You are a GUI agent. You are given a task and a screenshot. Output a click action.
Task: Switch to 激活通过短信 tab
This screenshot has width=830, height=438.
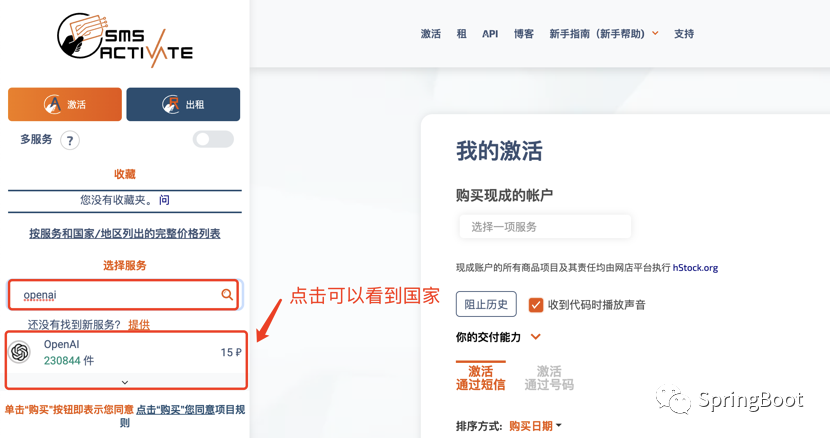[x=481, y=378]
